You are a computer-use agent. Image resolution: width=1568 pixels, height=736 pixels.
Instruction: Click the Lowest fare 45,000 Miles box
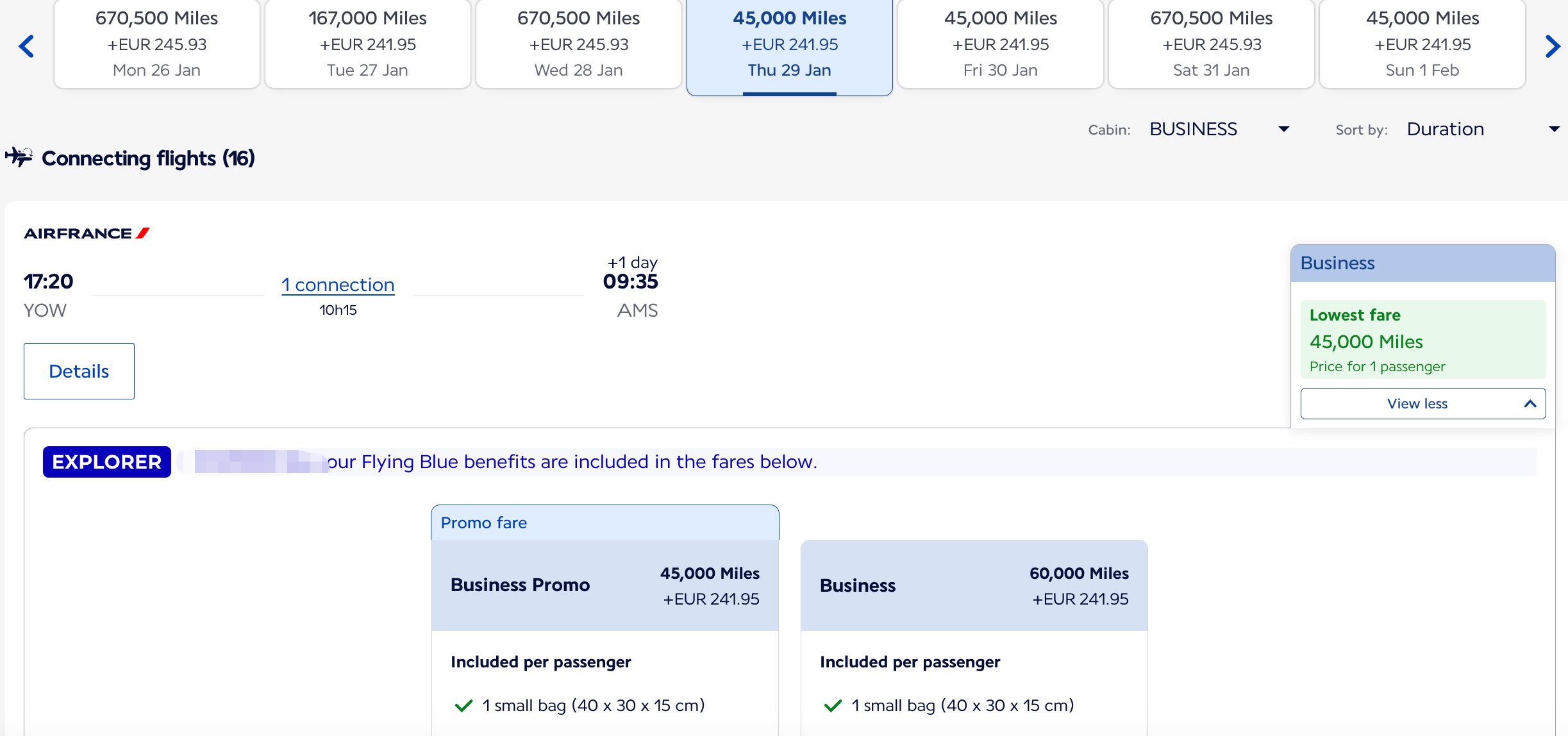[1422, 340]
